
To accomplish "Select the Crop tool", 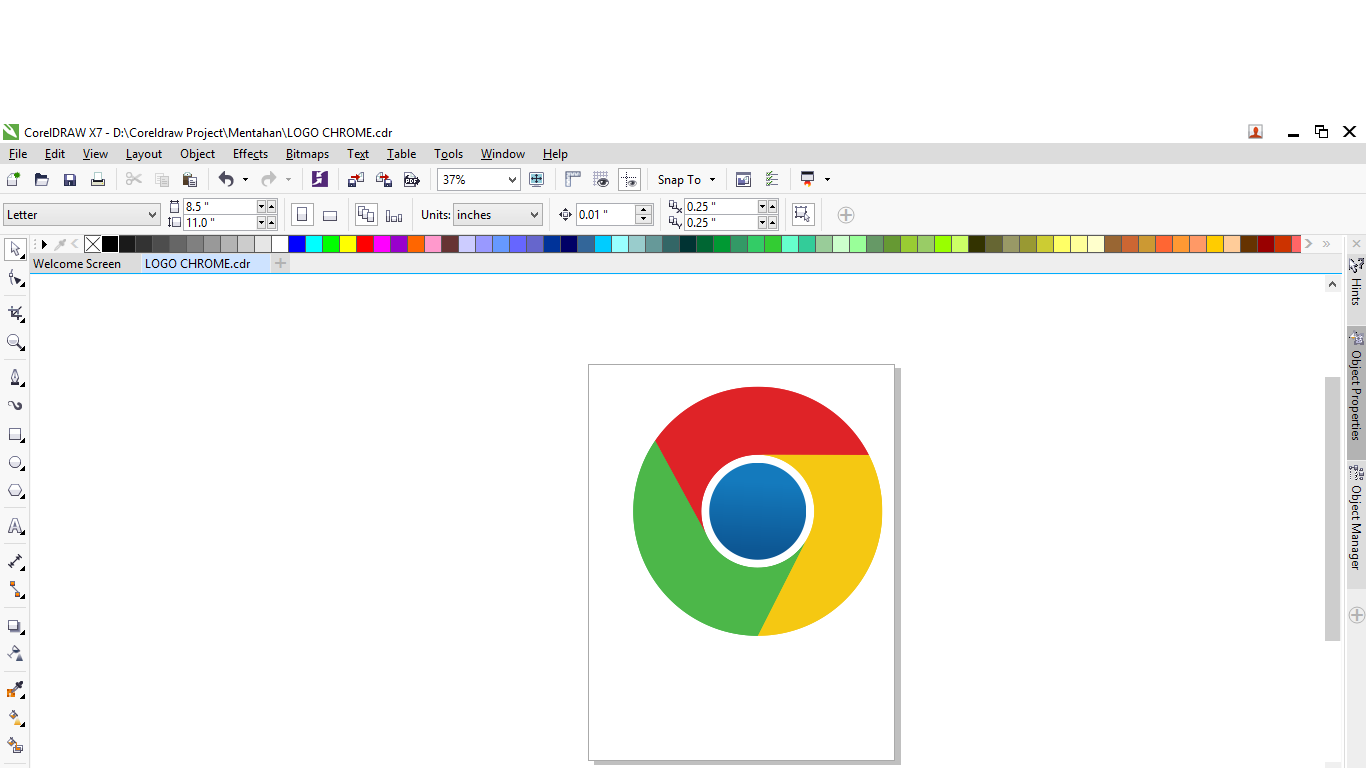I will click(15, 313).
